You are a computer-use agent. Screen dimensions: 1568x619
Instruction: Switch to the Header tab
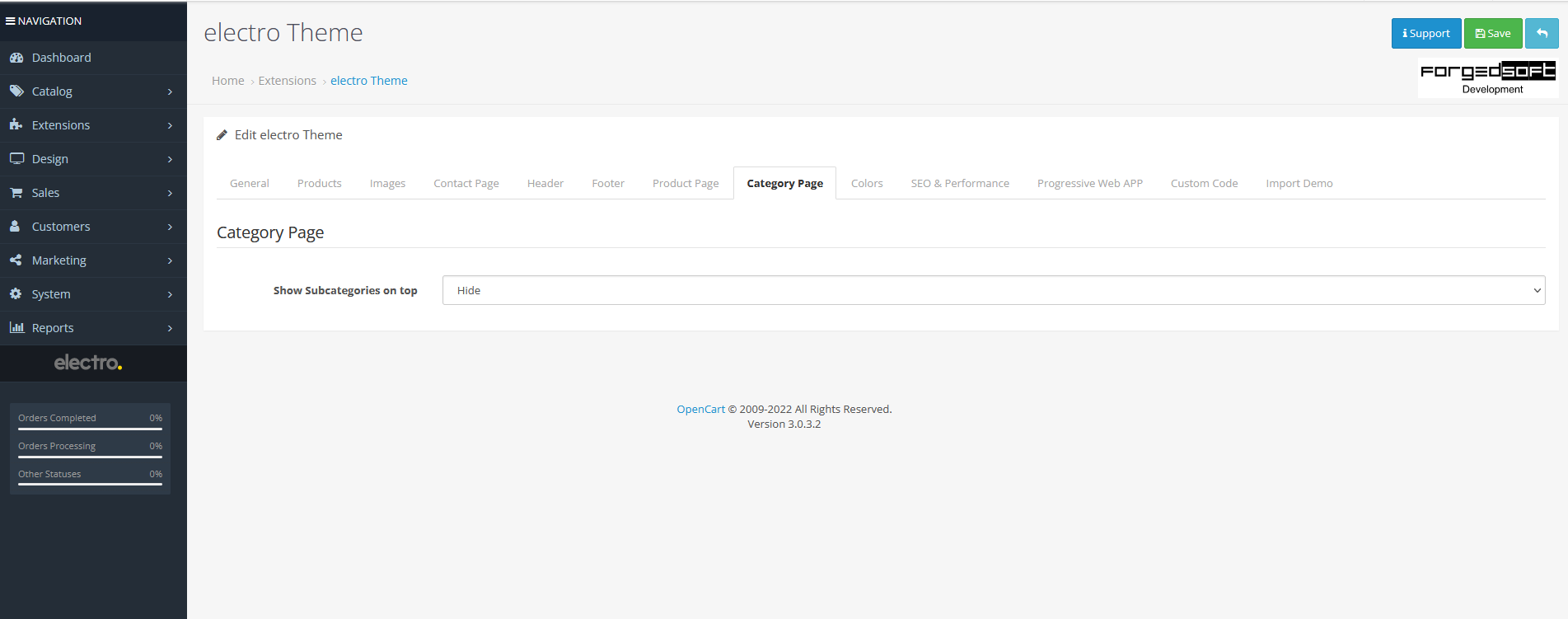tap(545, 183)
